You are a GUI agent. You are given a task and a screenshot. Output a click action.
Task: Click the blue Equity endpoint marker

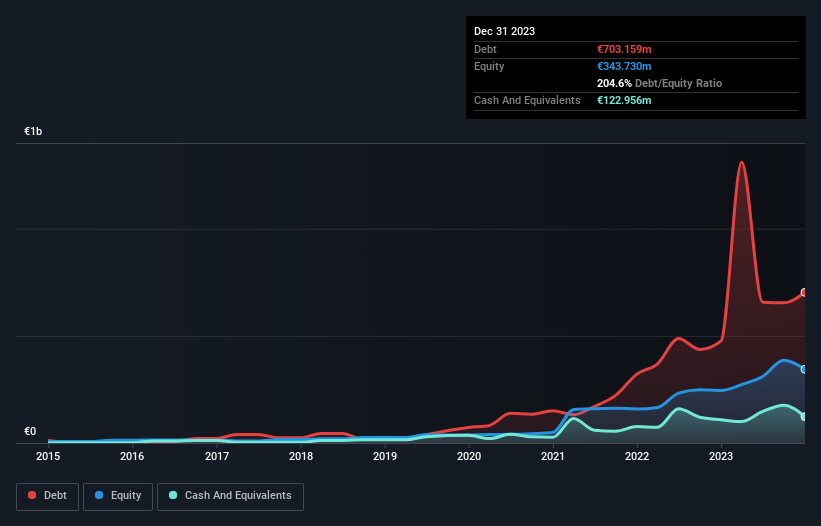coord(804,370)
